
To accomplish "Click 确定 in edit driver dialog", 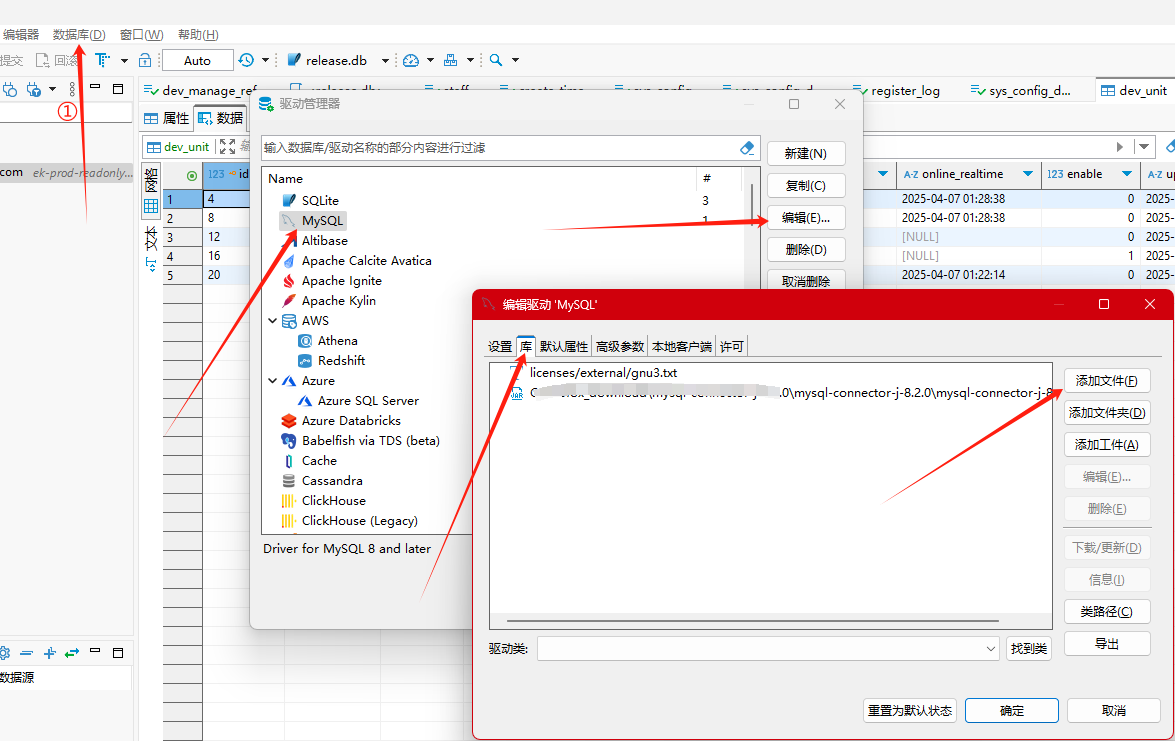I will click(x=1012, y=710).
